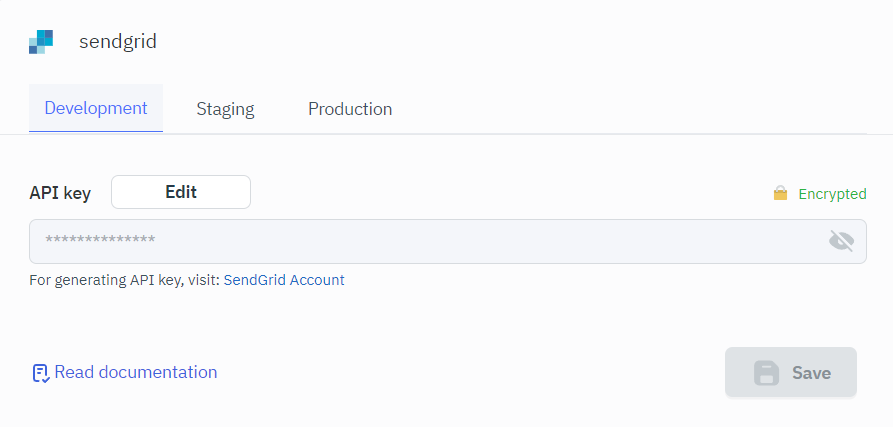
Task: Open the Read documentation link
Action: tap(136, 373)
